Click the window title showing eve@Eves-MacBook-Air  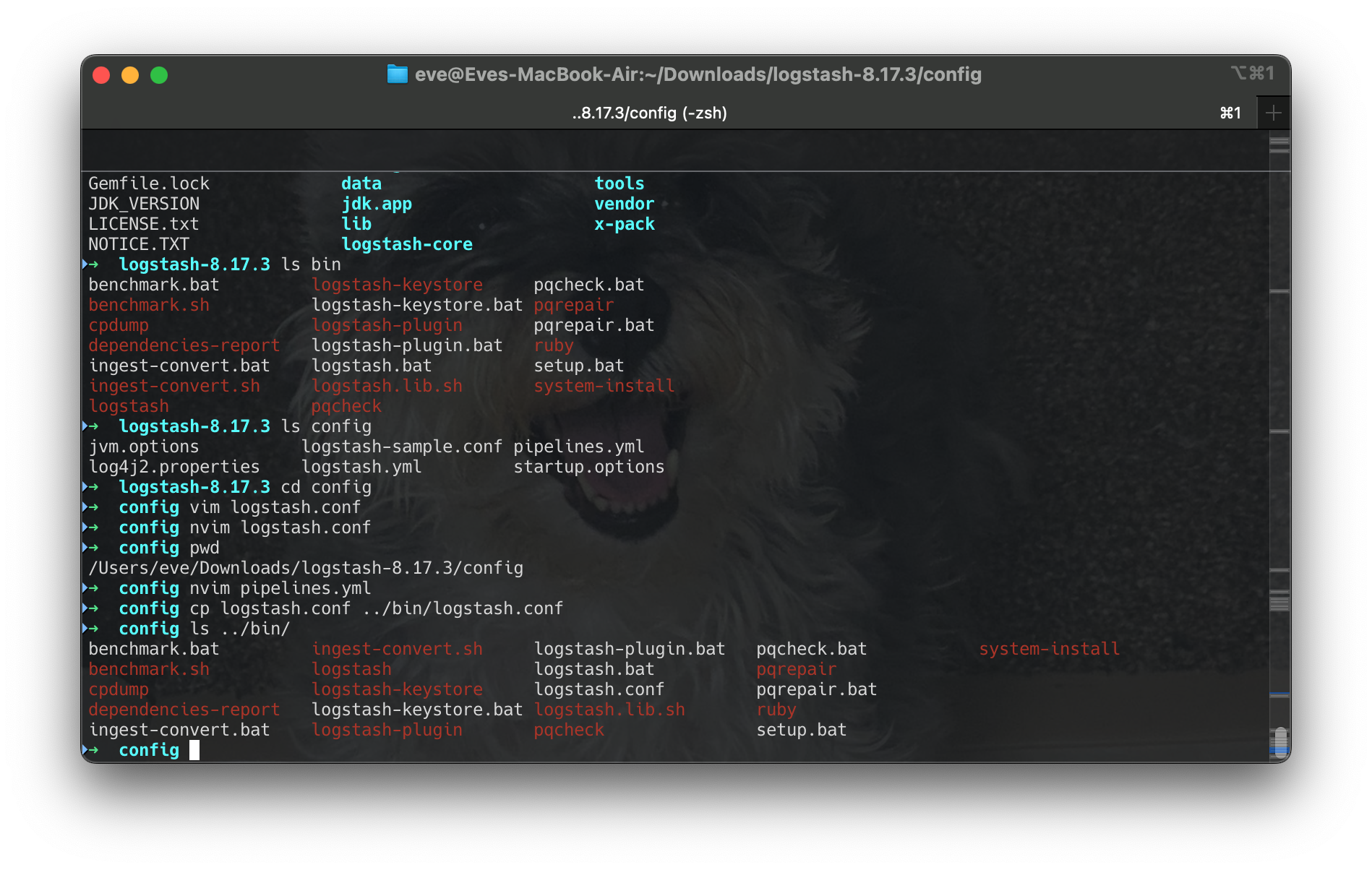click(698, 74)
